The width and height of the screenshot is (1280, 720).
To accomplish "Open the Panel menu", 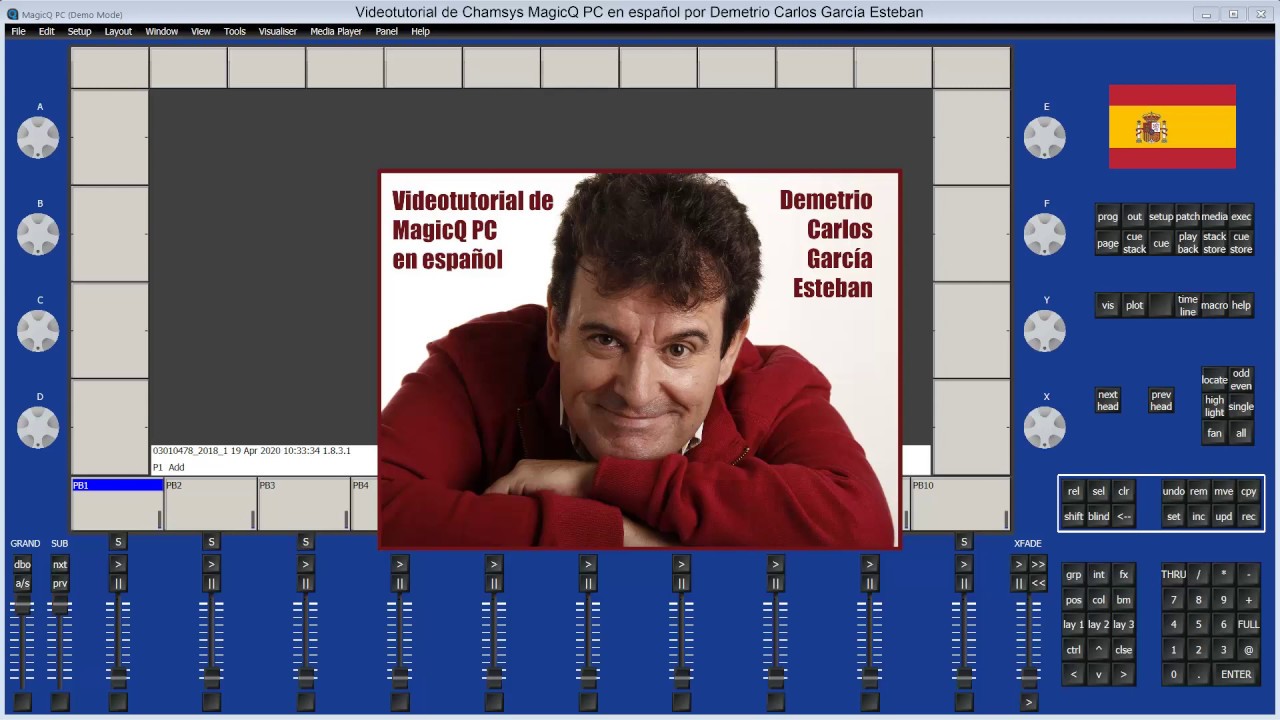I will (386, 31).
